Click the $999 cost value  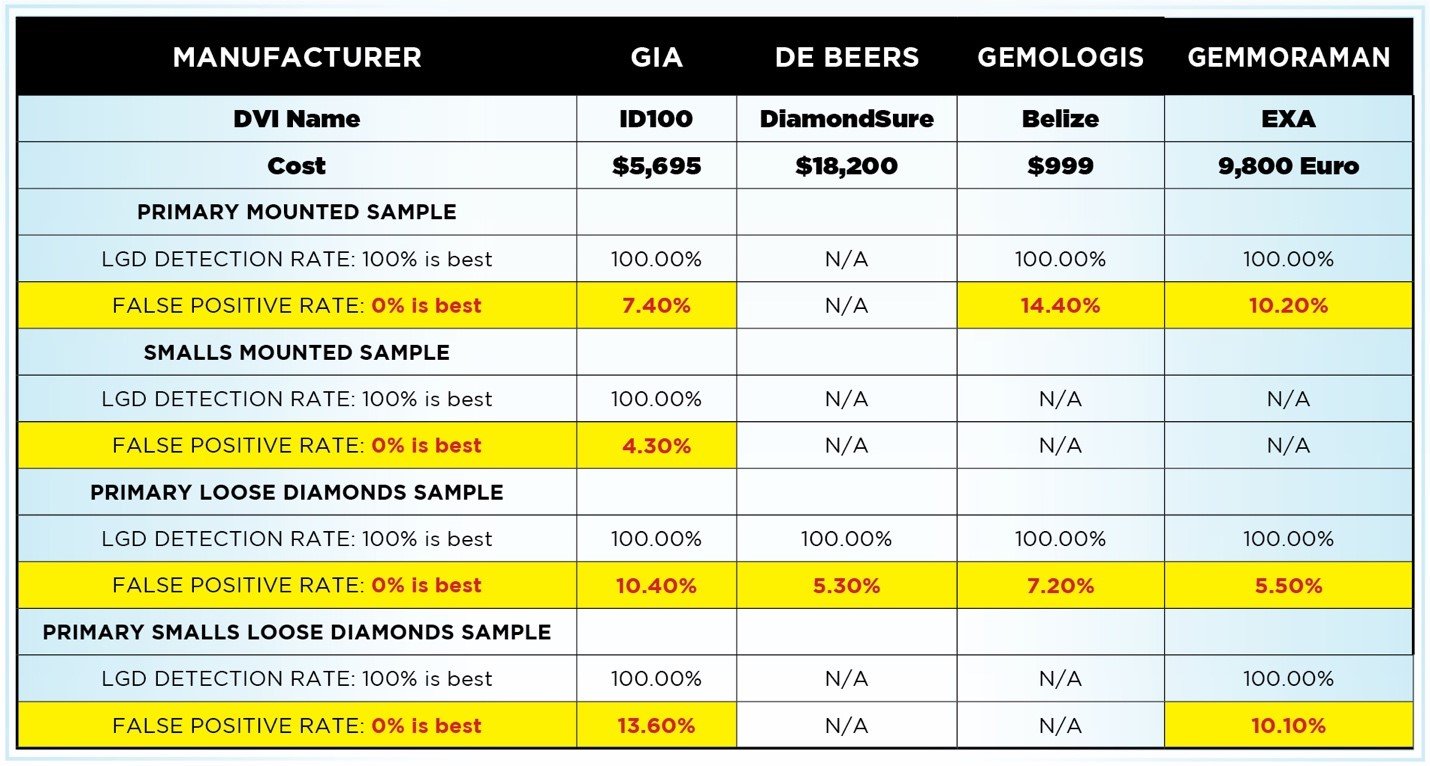(x=1061, y=166)
